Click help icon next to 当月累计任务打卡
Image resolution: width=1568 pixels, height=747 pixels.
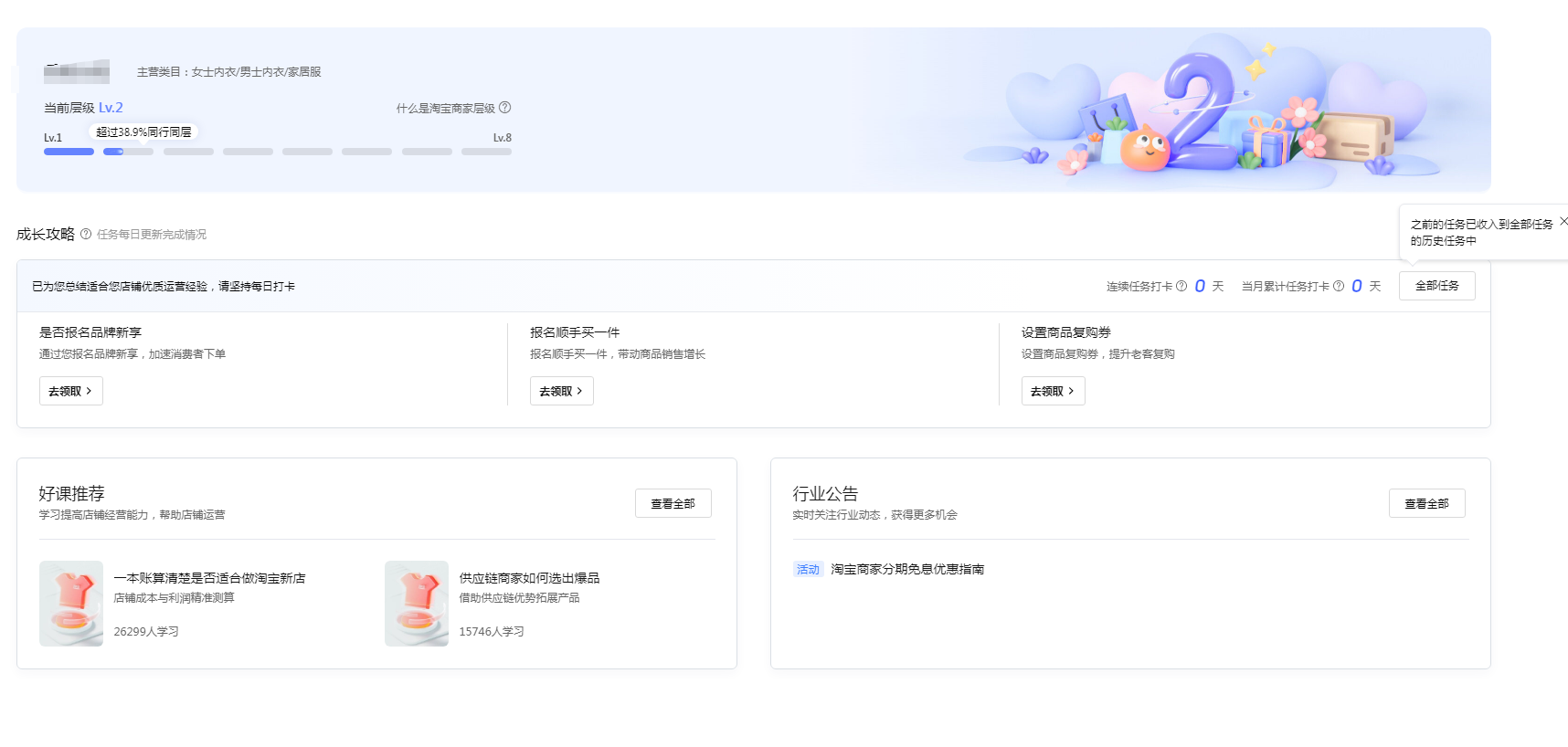pos(1339,286)
